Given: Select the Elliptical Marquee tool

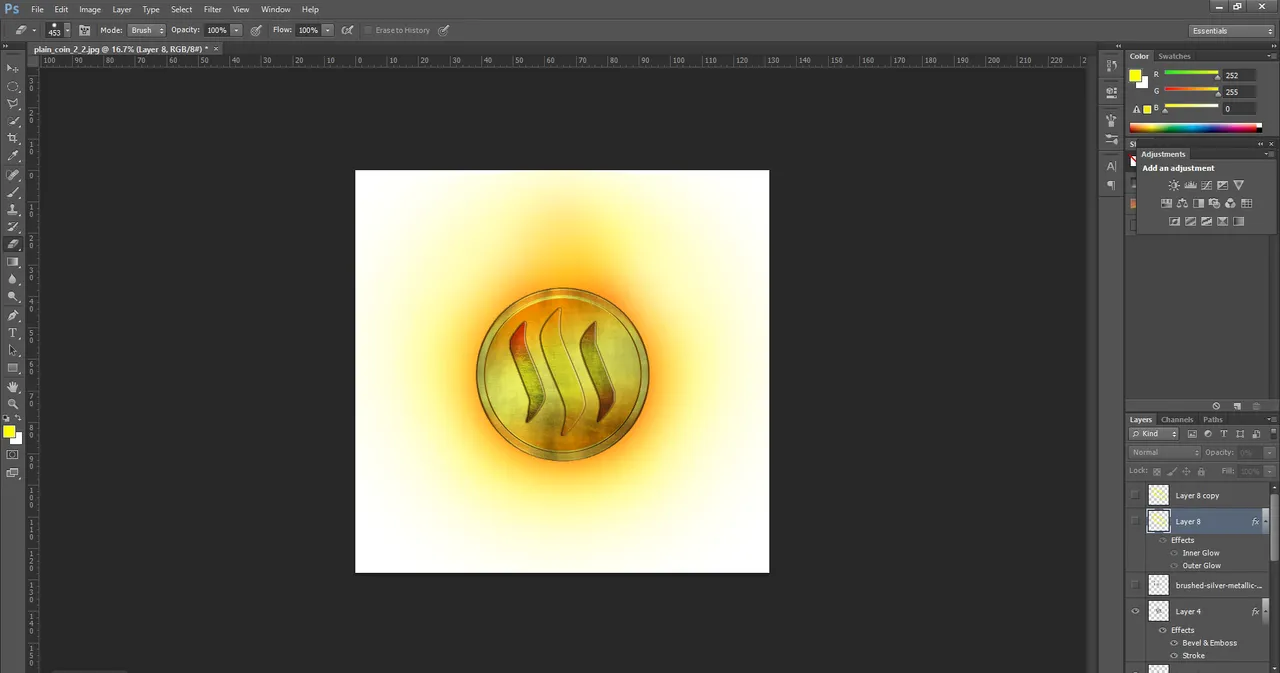Looking at the screenshot, I should (x=13, y=86).
